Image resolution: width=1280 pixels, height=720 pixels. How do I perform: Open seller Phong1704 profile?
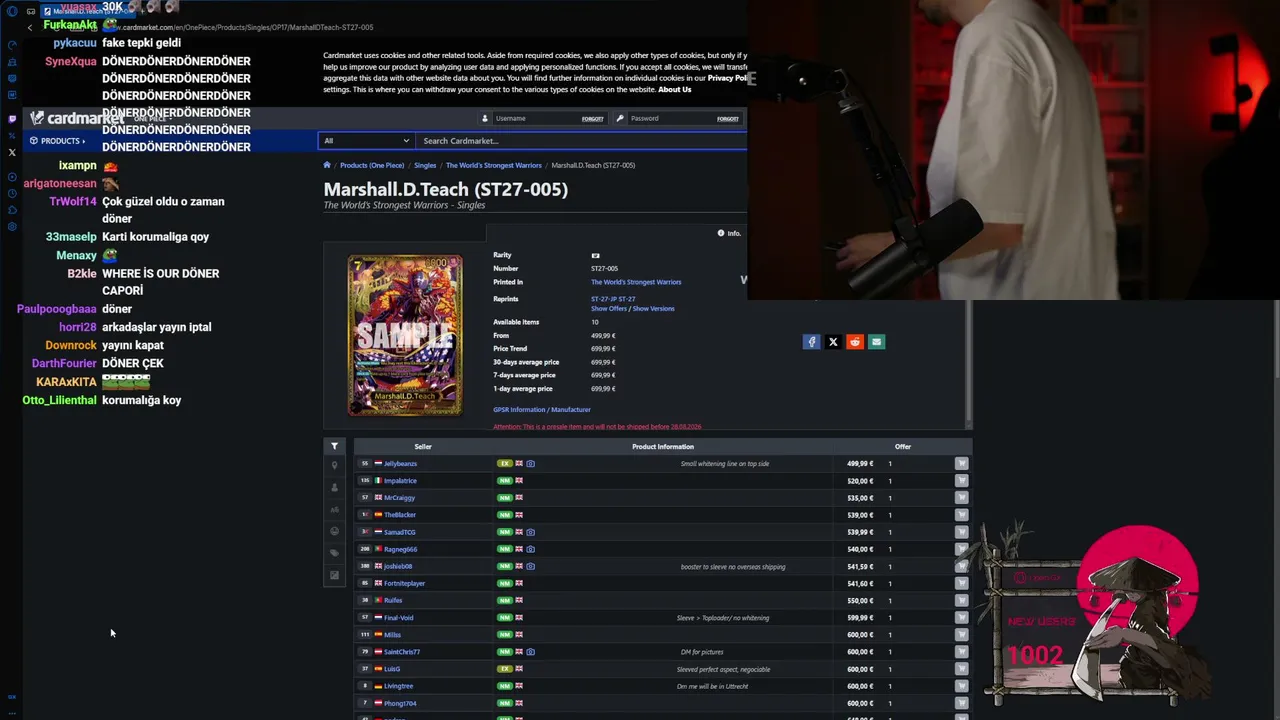(400, 703)
